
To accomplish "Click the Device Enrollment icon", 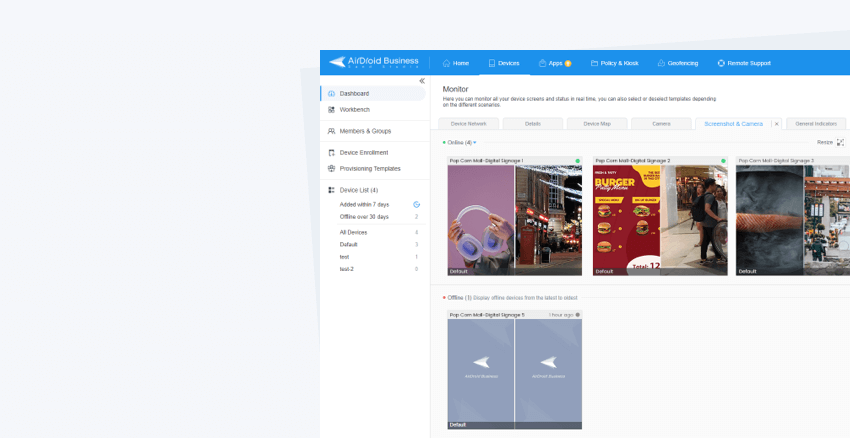I will [332, 153].
